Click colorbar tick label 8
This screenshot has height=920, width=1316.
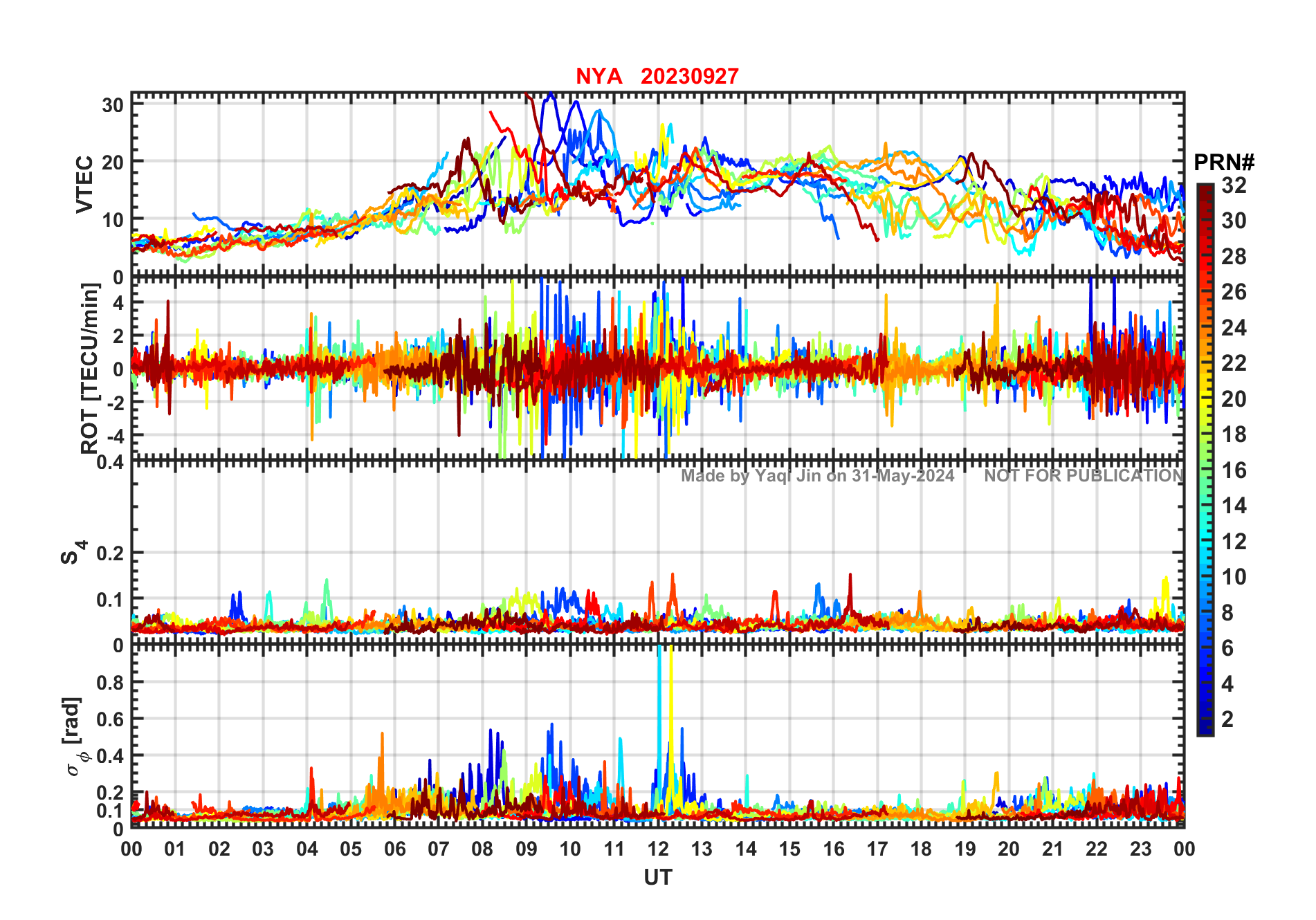pos(1227,613)
